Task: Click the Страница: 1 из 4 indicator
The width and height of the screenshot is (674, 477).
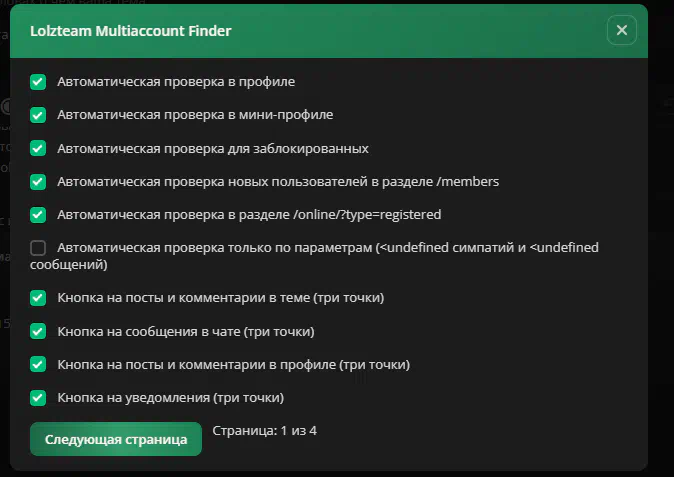Action: (264, 431)
